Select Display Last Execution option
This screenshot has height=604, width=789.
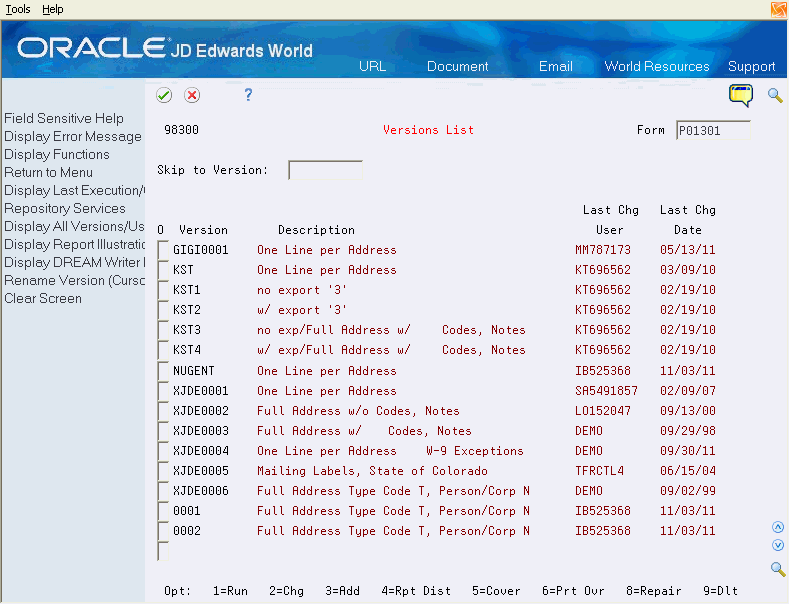pyautogui.click(x=74, y=190)
